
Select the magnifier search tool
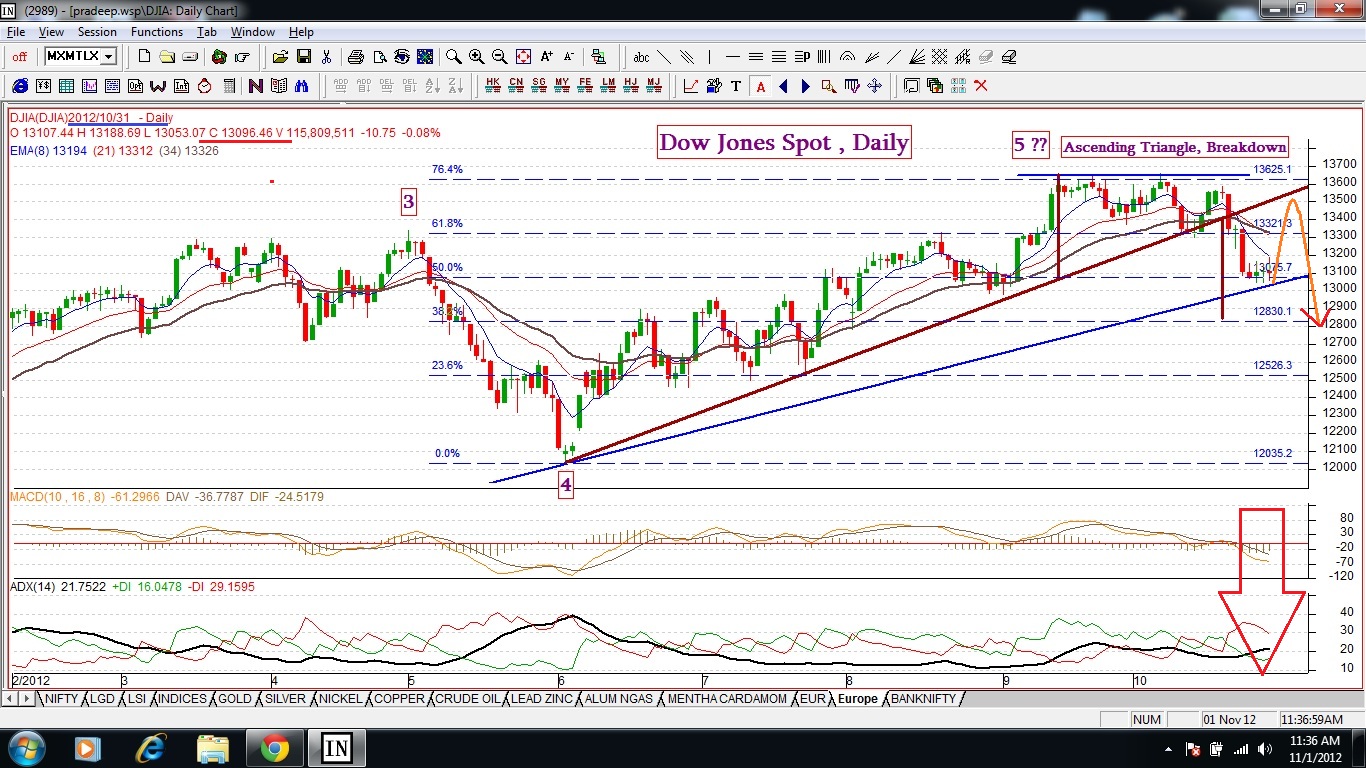tap(454, 57)
